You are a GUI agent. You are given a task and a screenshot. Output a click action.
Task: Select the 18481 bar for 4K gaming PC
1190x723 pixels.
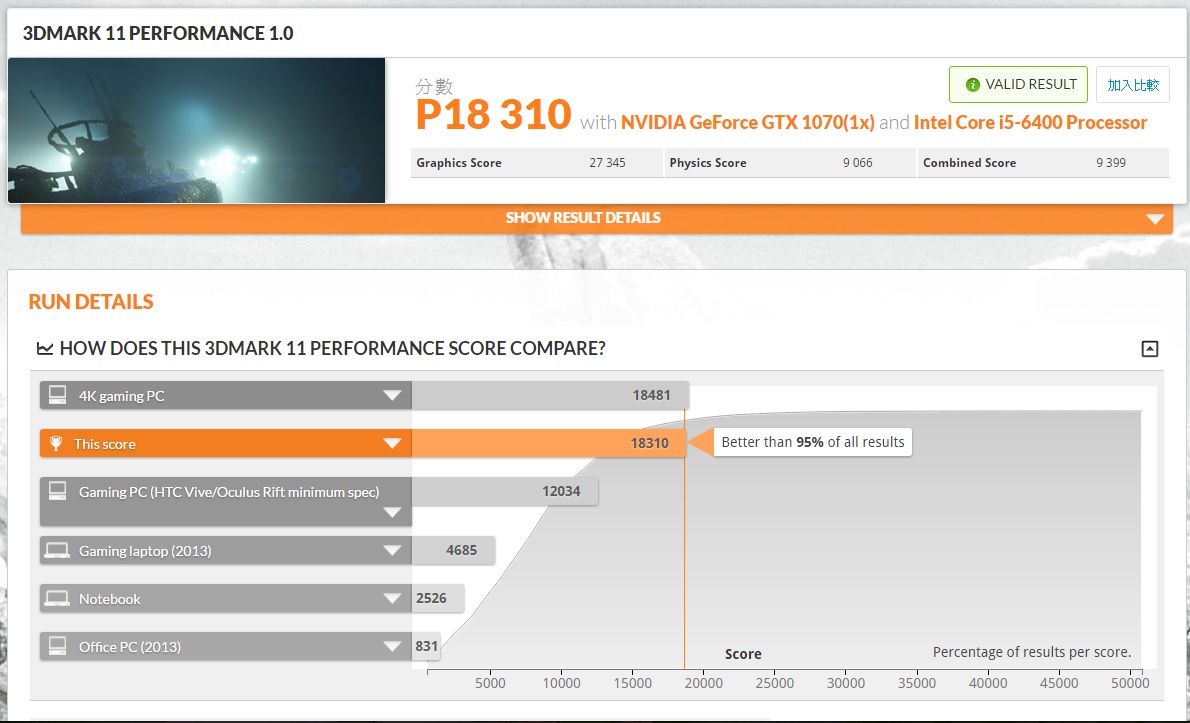click(550, 395)
